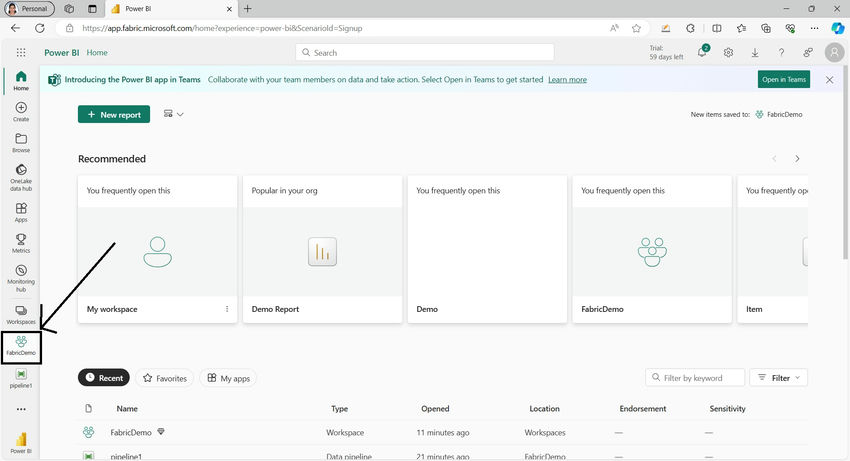
Task: Create a New report
Action: click(114, 114)
